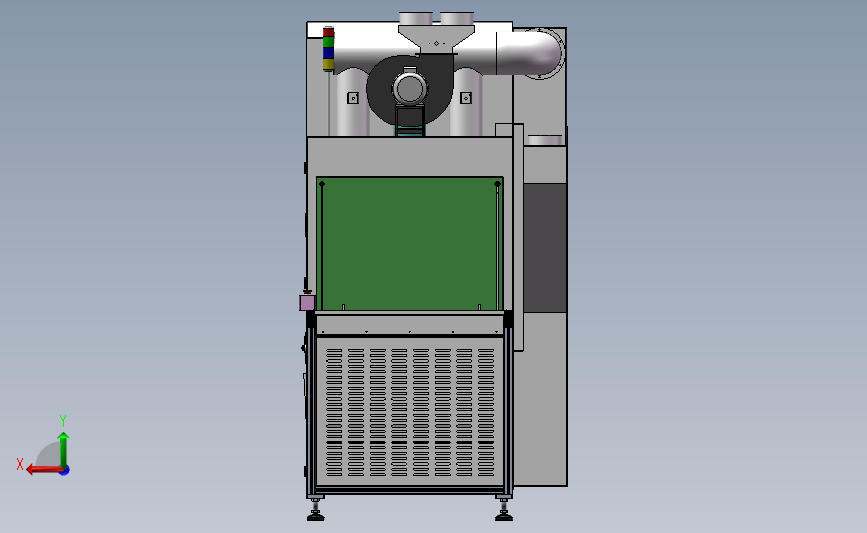
Task: Select the yellow segment of the signal tower light
Action: [x=328, y=64]
